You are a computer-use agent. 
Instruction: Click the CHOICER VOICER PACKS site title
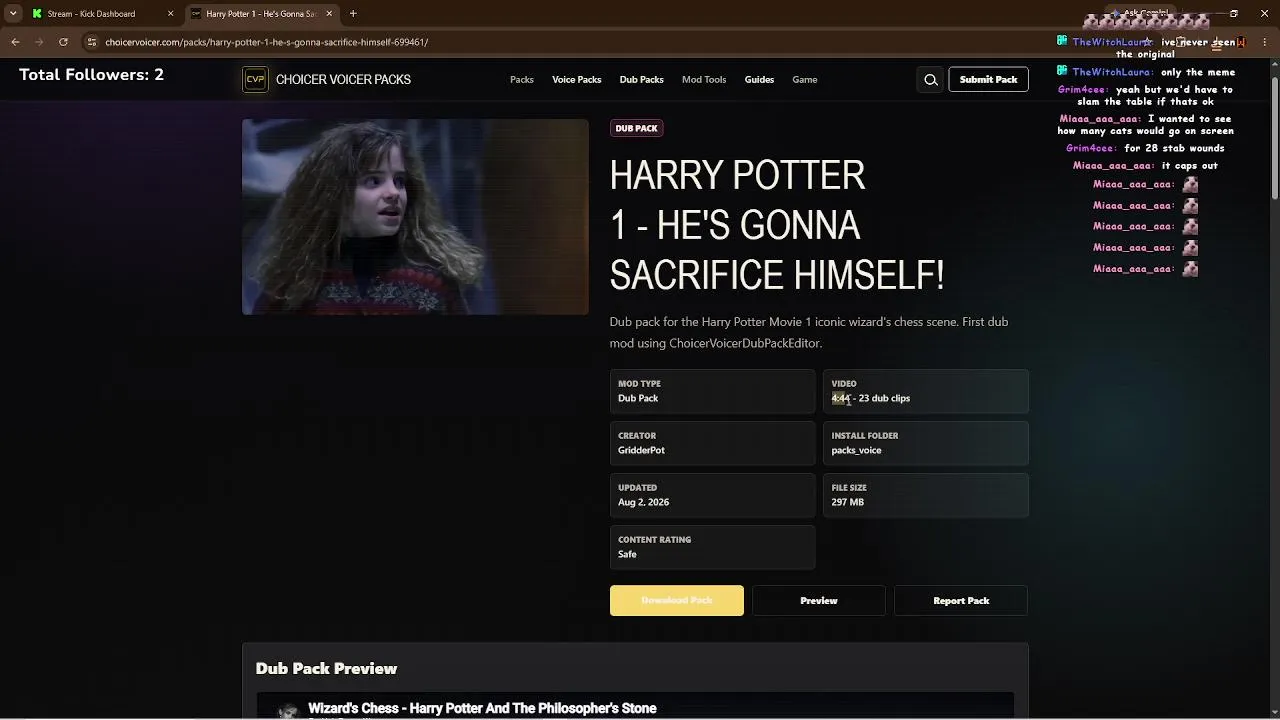point(343,80)
